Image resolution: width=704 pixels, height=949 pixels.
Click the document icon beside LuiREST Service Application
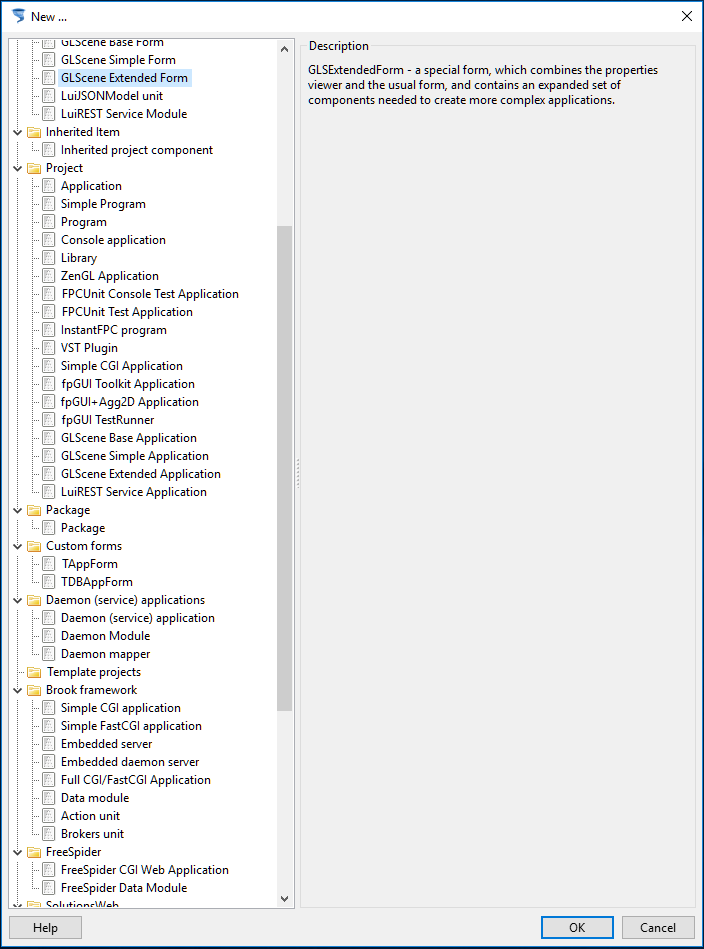[x=48, y=492]
